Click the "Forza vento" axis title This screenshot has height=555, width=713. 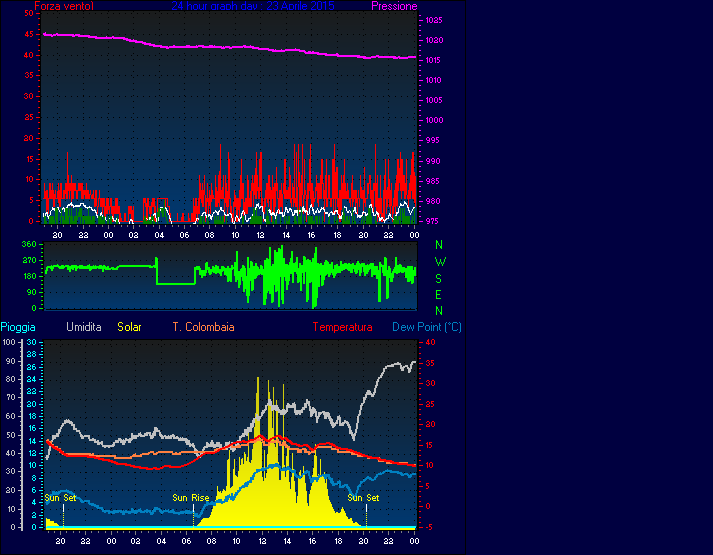64,6
